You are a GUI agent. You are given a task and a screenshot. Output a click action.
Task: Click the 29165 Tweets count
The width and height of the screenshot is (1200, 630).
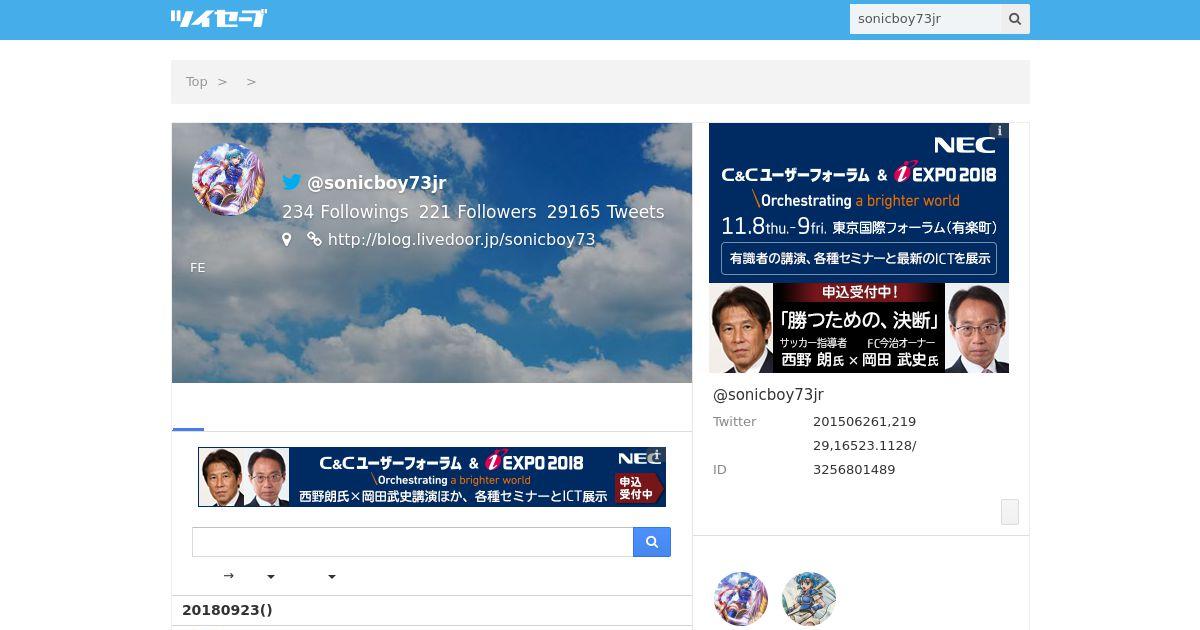[x=605, y=212]
